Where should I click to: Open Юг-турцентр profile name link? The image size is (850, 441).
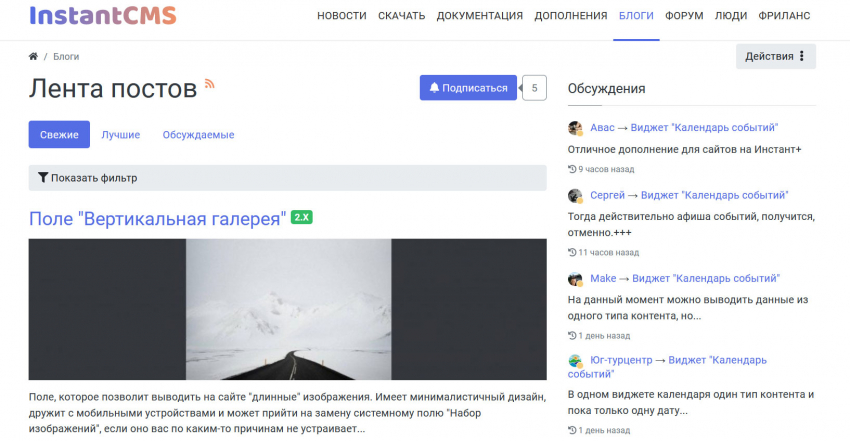(621, 360)
